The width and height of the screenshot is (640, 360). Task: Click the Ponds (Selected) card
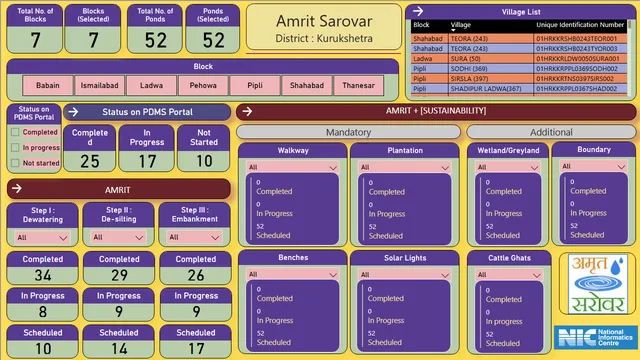tap(213, 29)
